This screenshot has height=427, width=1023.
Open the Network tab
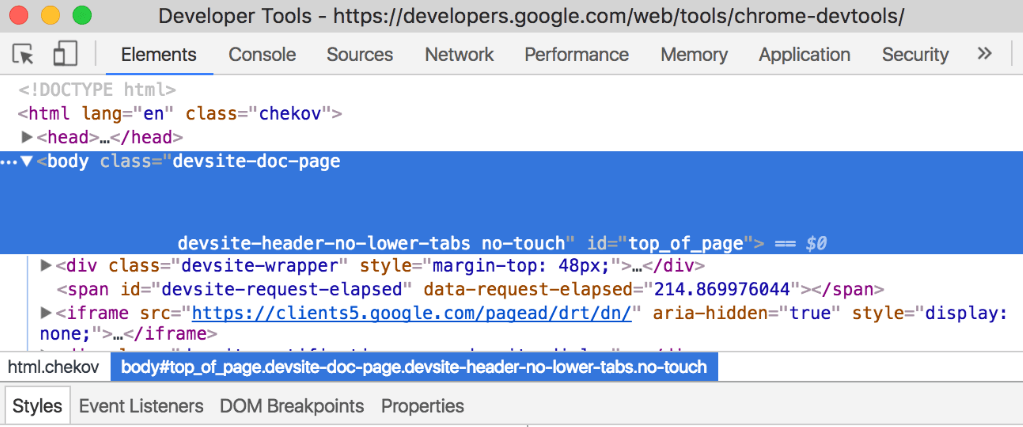[x=459, y=55]
